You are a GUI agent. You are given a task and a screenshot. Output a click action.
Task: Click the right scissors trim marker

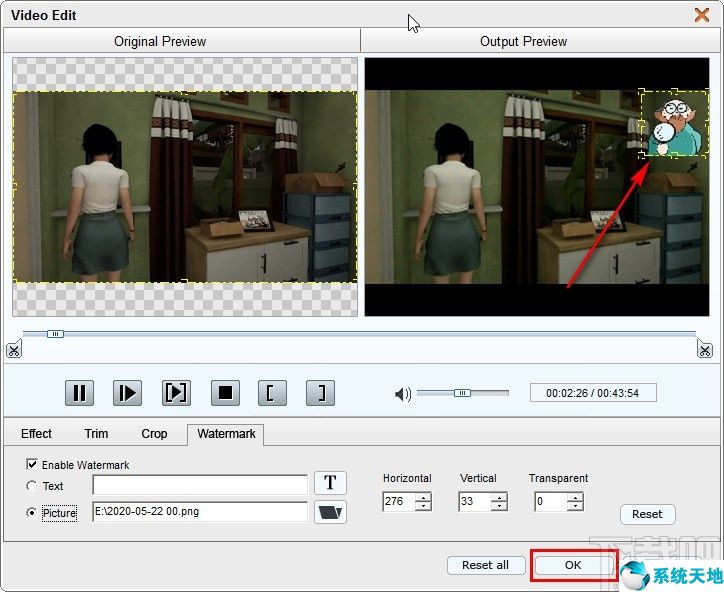(x=705, y=349)
